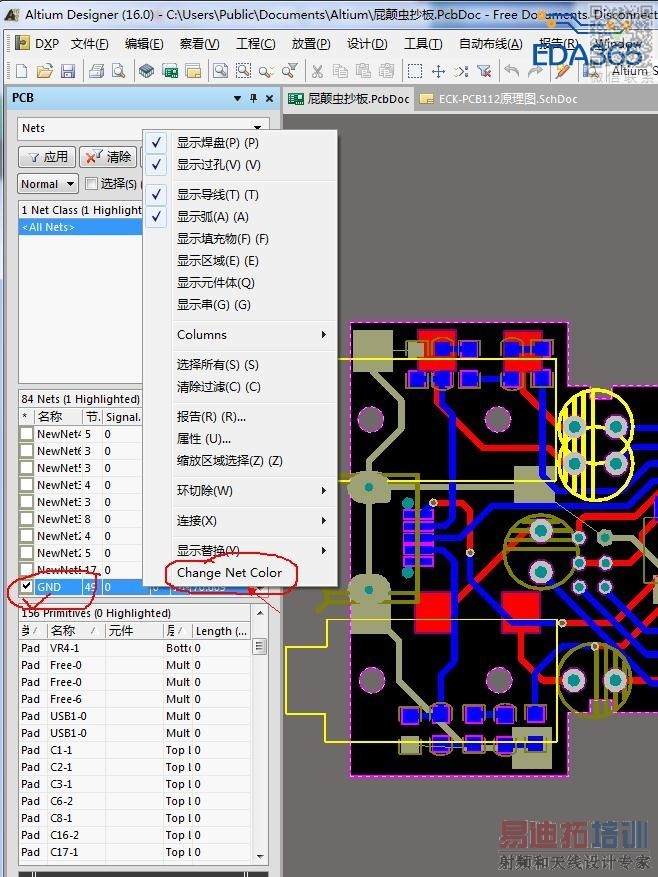
Task: Toggle 显示过孔(V) checked menu item
Action: point(242,164)
